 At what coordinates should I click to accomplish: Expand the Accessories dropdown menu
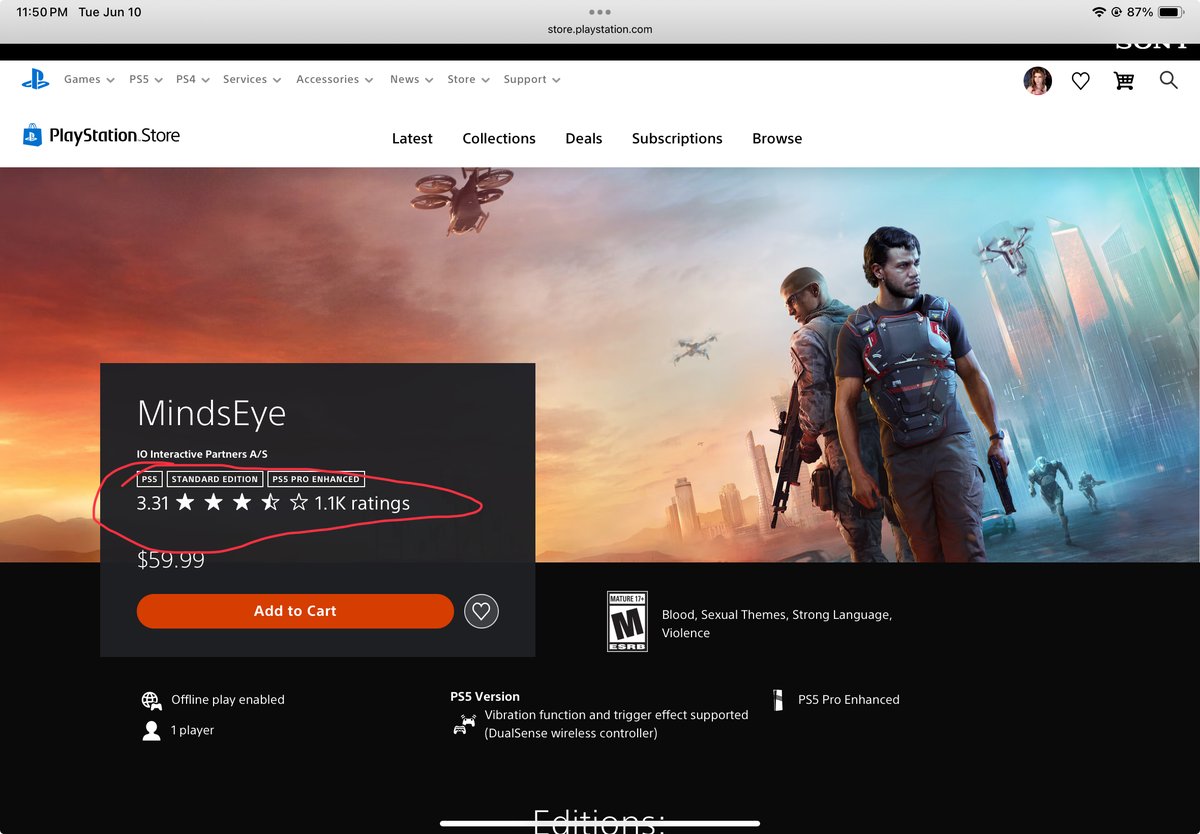click(x=335, y=80)
